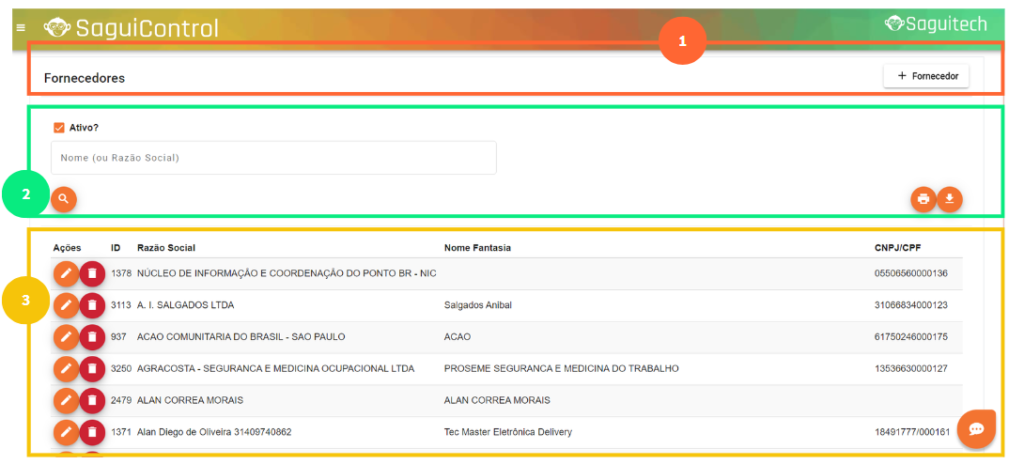
Task: Edit the AGRACOSTA supplier row
Action: tap(66, 369)
